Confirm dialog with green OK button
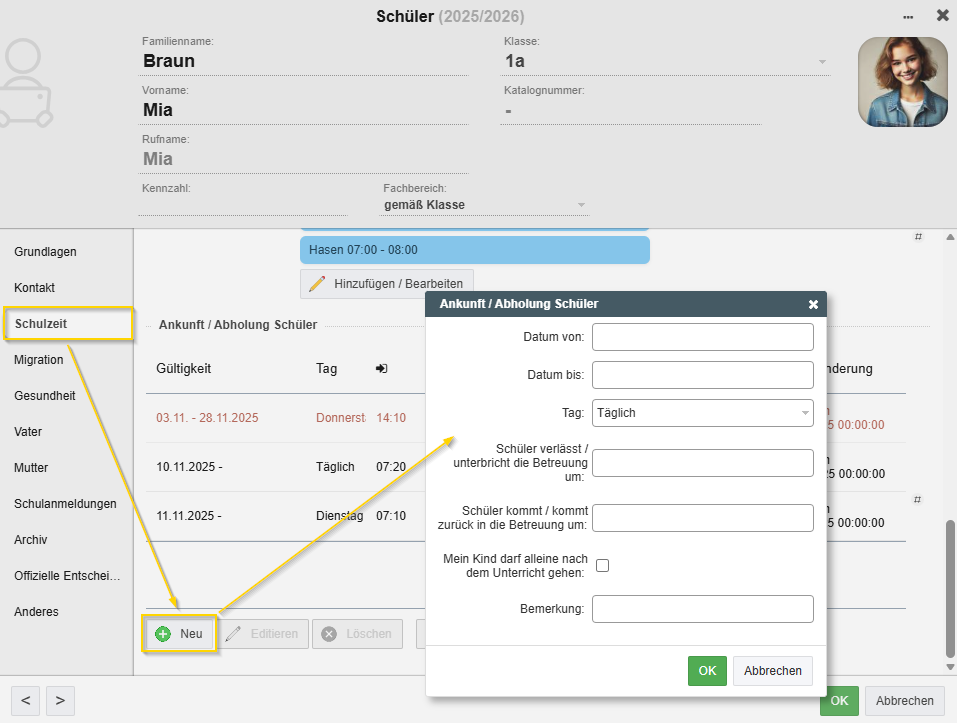Image resolution: width=957 pixels, height=723 pixels. coord(707,671)
